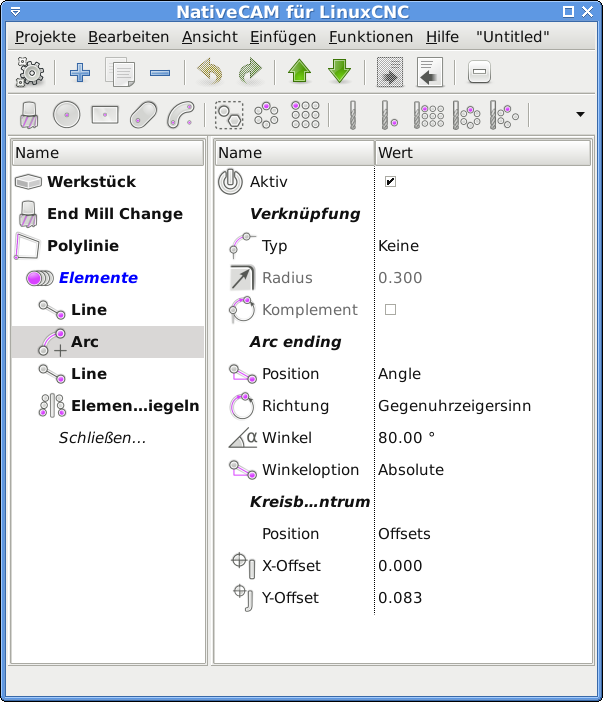The height and width of the screenshot is (702, 603).
Task: Click the blue plus add icon
Action: click(80, 72)
